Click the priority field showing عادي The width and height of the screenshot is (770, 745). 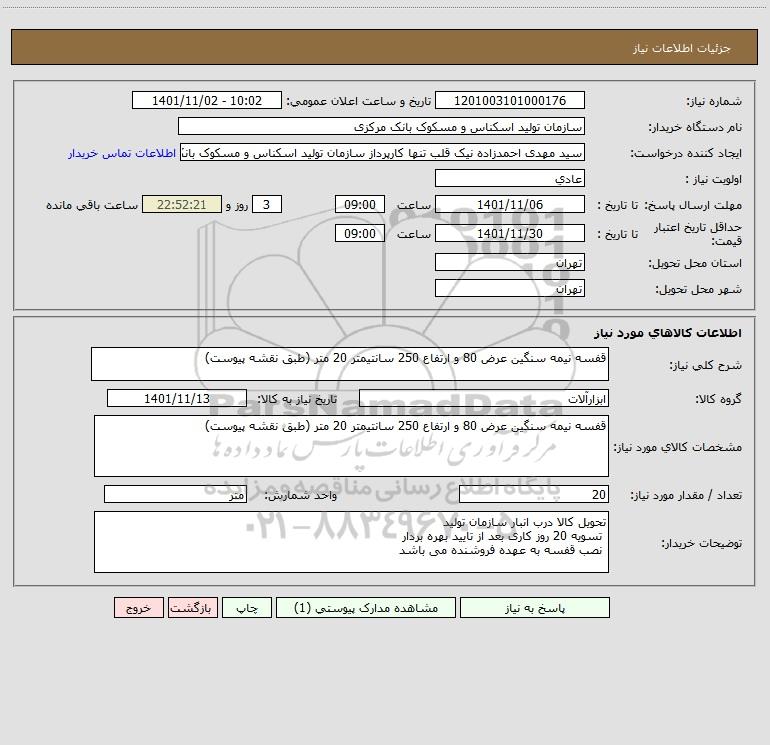[510, 178]
